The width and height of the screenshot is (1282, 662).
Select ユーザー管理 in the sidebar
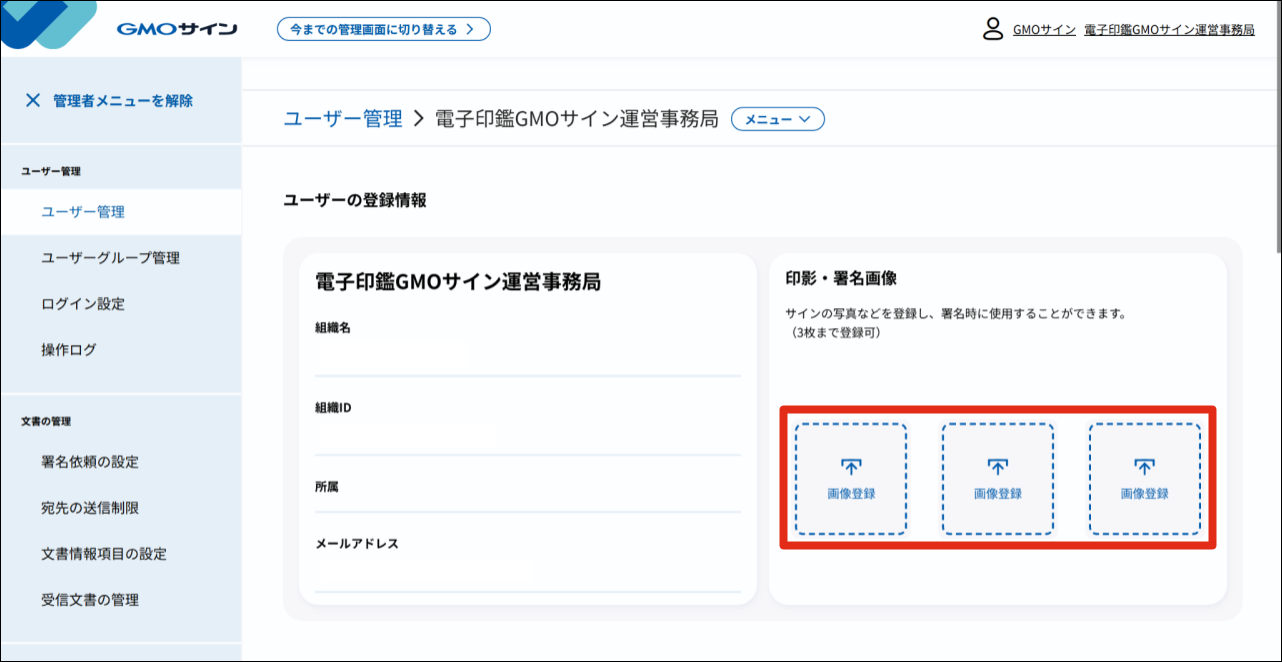click(x=84, y=212)
